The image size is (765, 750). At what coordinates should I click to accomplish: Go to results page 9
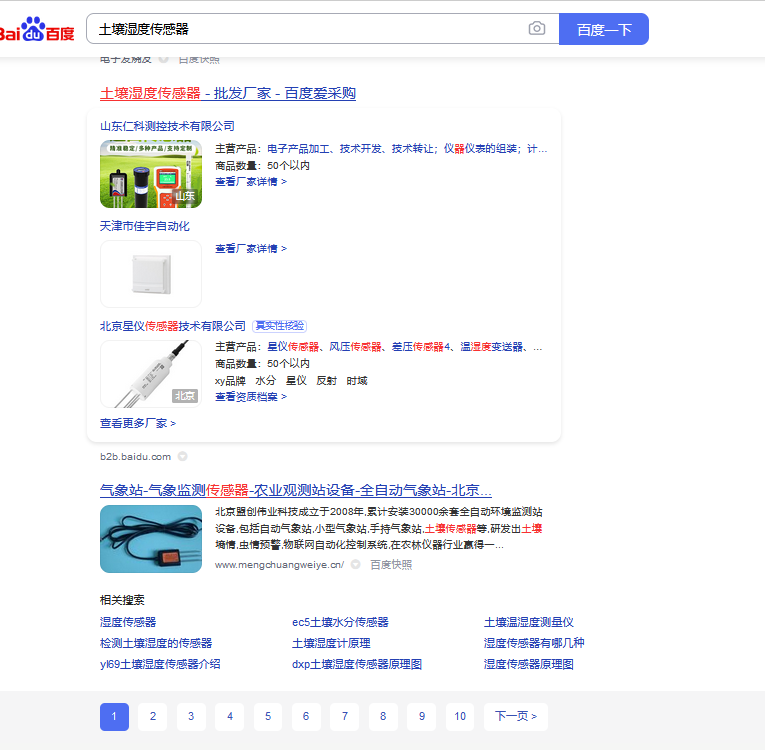(422, 716)
